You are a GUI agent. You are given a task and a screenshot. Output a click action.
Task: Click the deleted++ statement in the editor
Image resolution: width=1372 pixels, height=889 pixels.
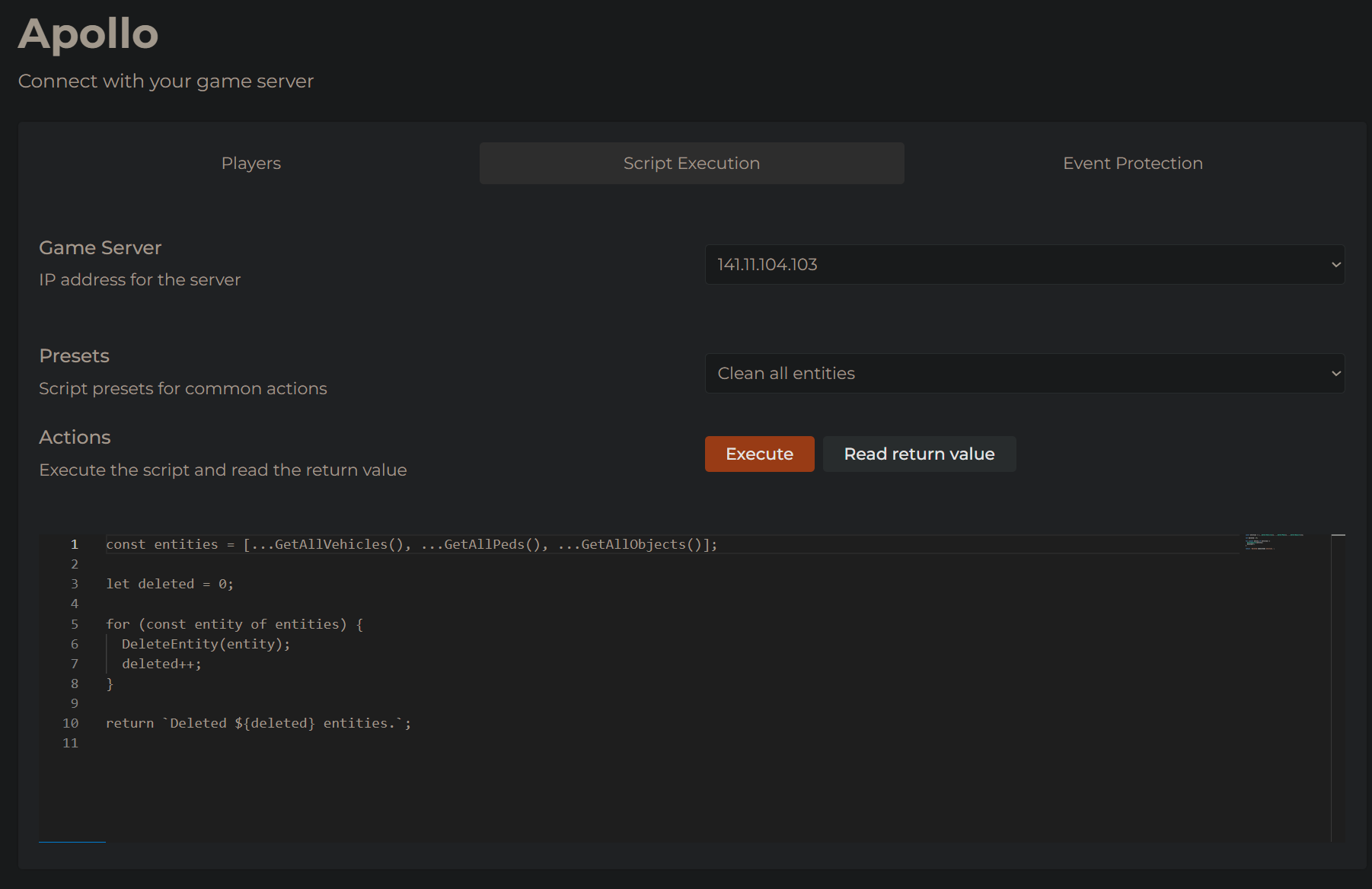pos(161,663)
